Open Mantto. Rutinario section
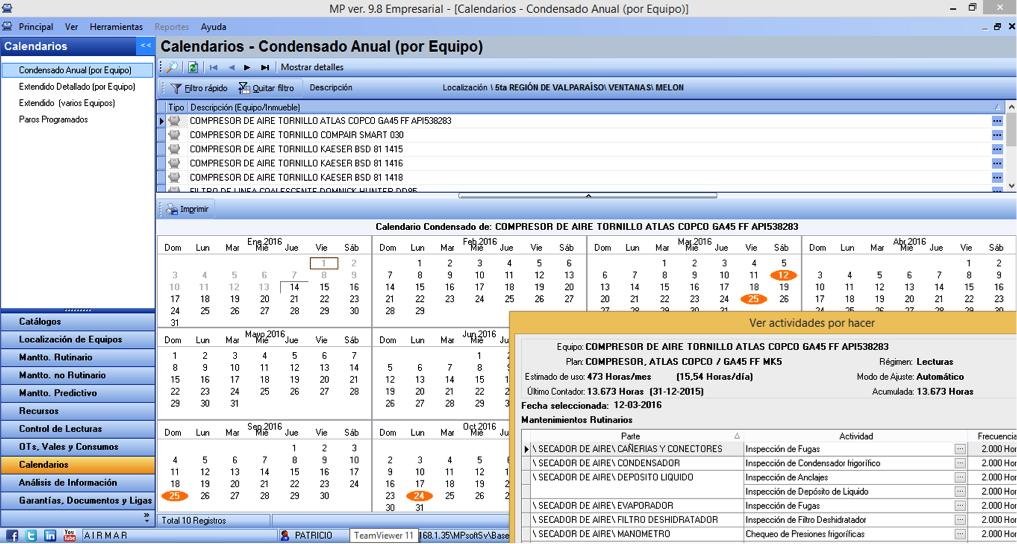1017x544 pixels. (78, 357)
